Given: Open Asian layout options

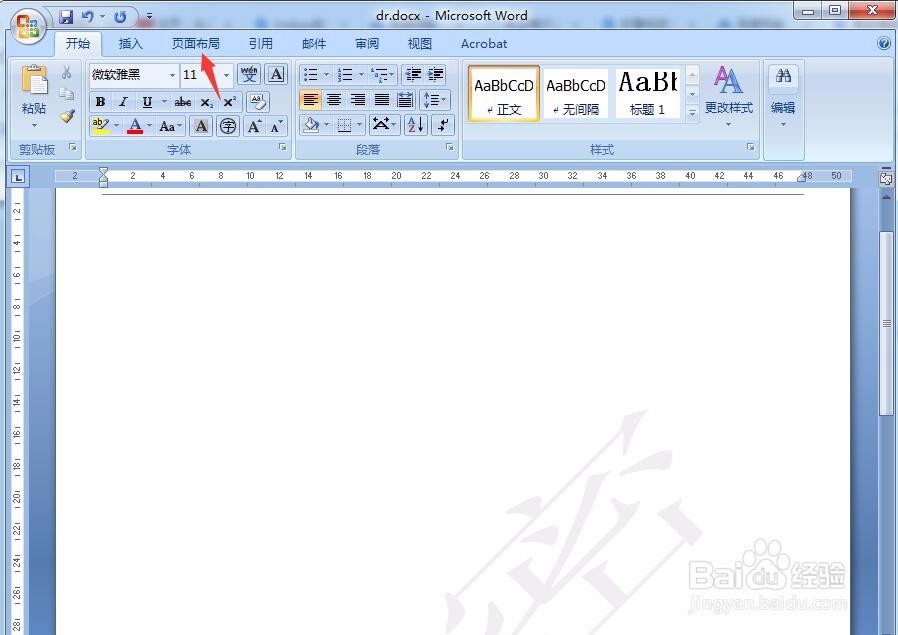Looking at the screenshot, I should [384, 125].
